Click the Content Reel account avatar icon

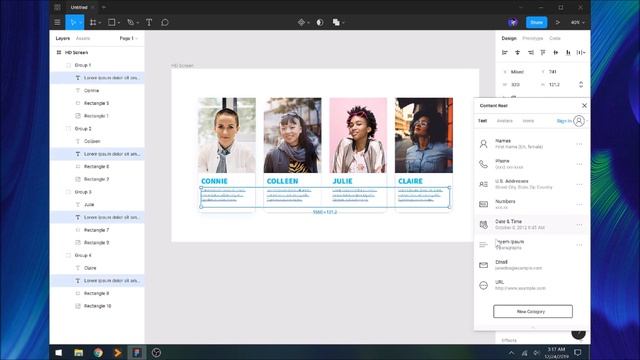pos(578,121)
